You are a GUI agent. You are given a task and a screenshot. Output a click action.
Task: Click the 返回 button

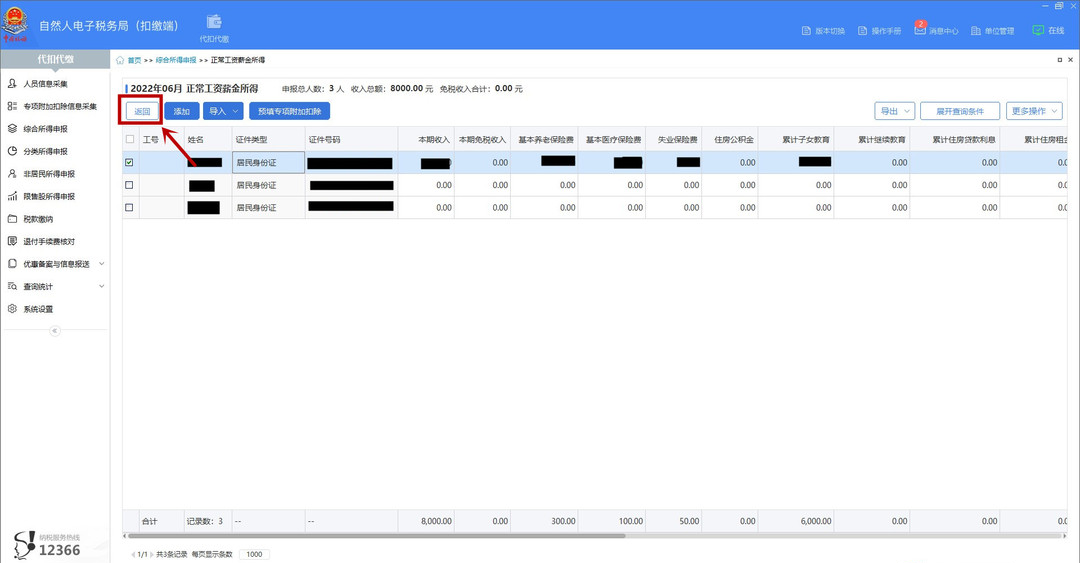point(142,111)
